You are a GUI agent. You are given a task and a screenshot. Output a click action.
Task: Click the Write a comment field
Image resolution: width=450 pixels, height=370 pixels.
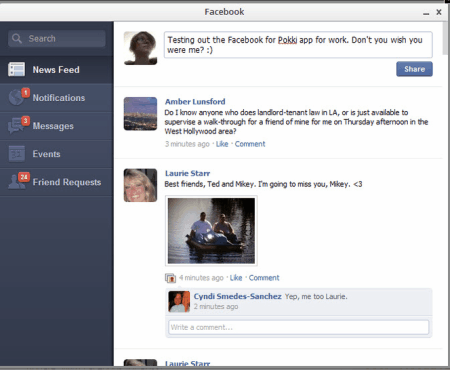299,327
